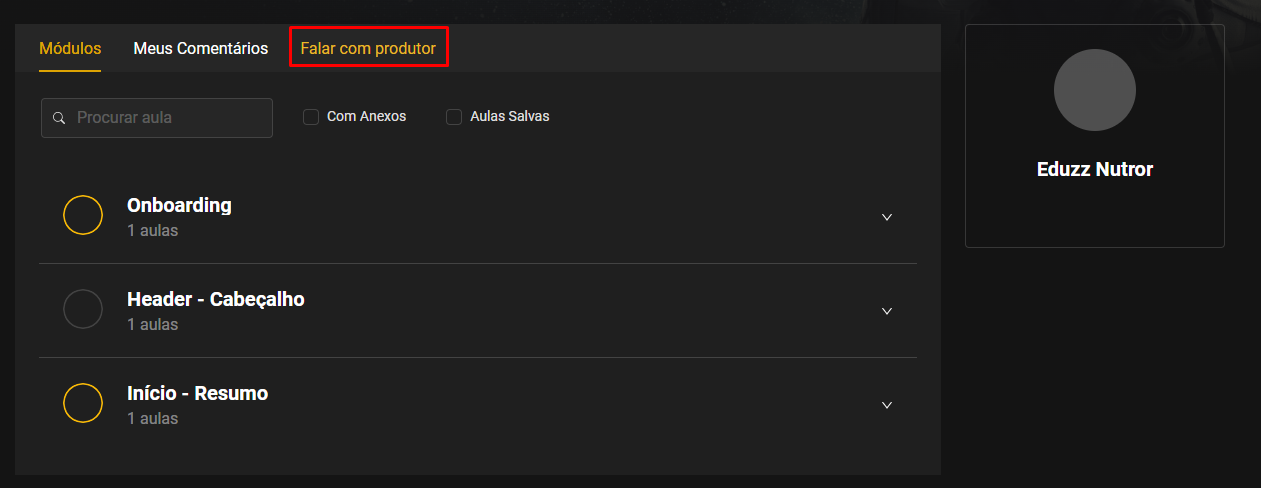Click the search magnifier icon
The width and height of the screenshot is (1261, 488).
click(59, 118)
